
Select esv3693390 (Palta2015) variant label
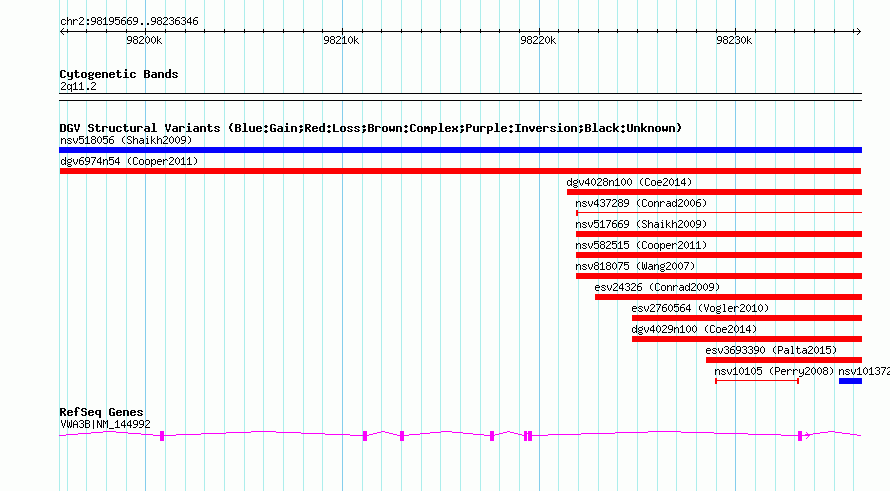771,350
